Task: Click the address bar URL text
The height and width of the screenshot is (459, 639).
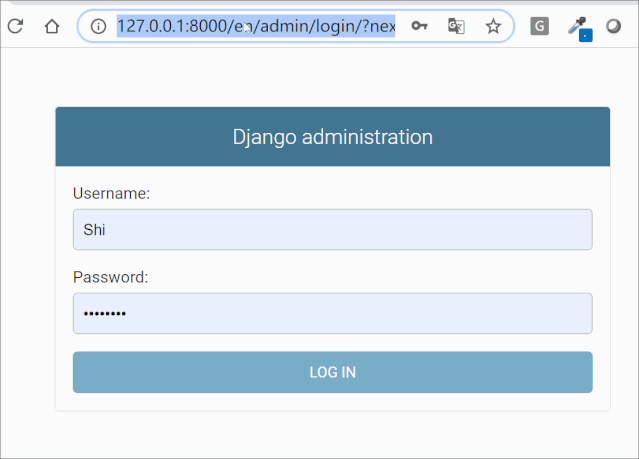Action: click(x=255, y=27)
